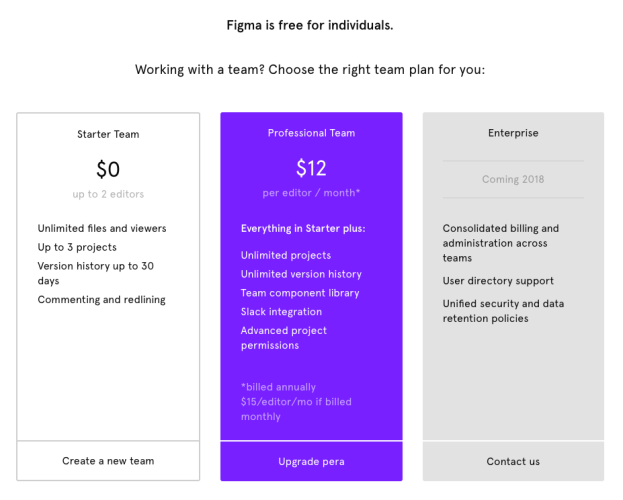Select the Starter Team plan title
Viewport: 623px width, 500px height.
click(108, 134)
